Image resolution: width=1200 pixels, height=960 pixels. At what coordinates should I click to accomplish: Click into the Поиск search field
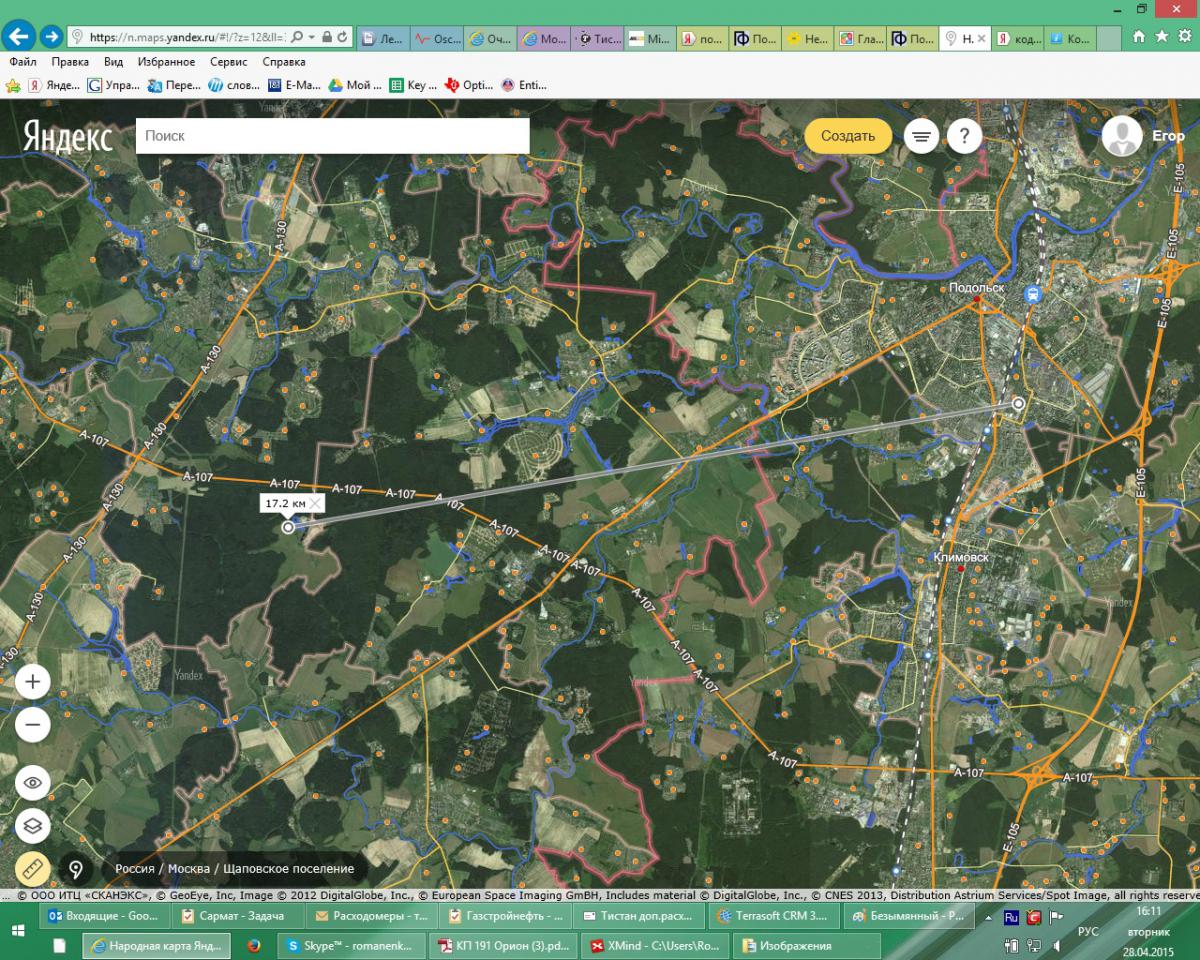click(x=332, y=136)
